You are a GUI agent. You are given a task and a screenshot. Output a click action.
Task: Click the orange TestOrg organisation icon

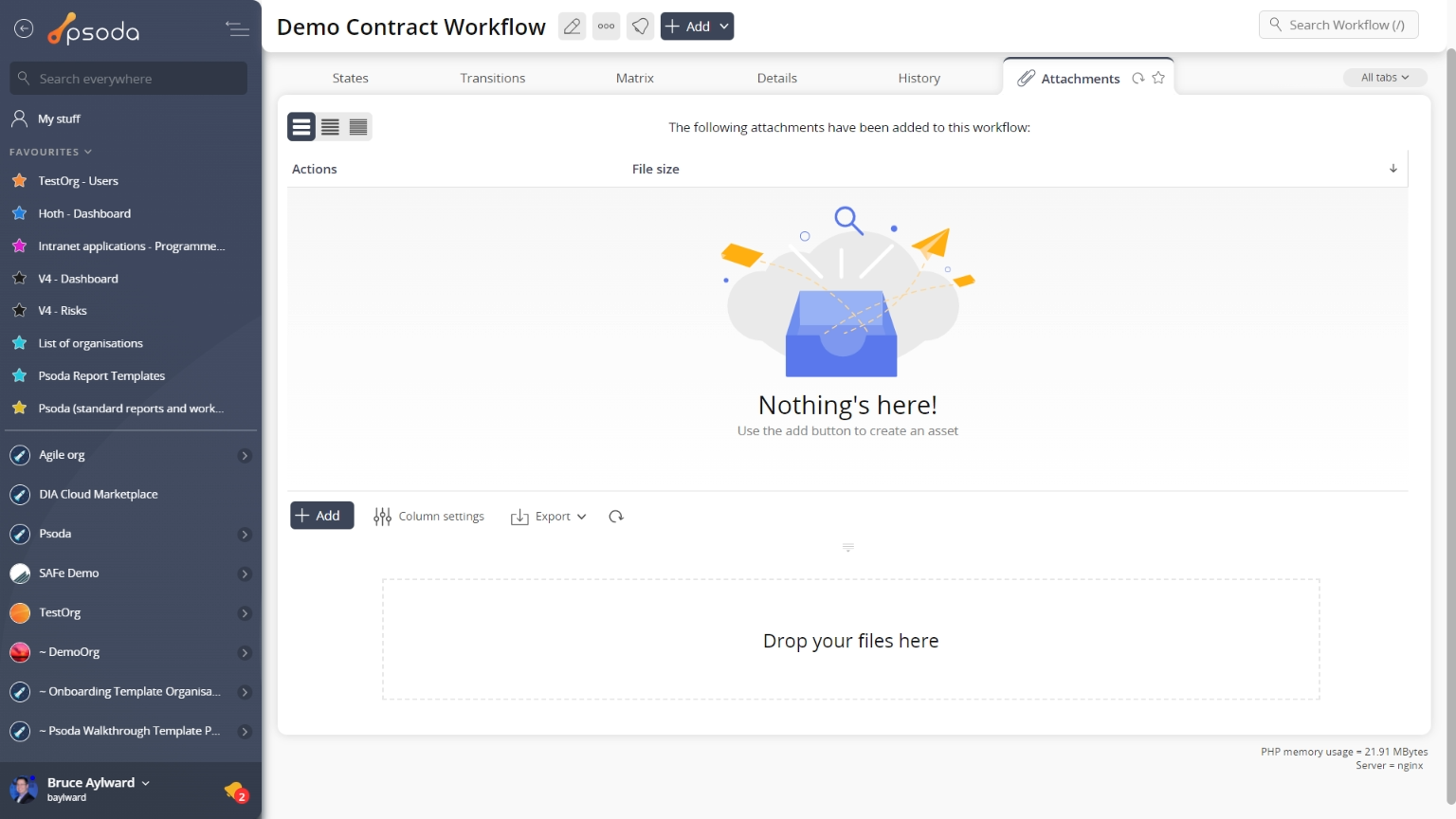pos(20,613)
